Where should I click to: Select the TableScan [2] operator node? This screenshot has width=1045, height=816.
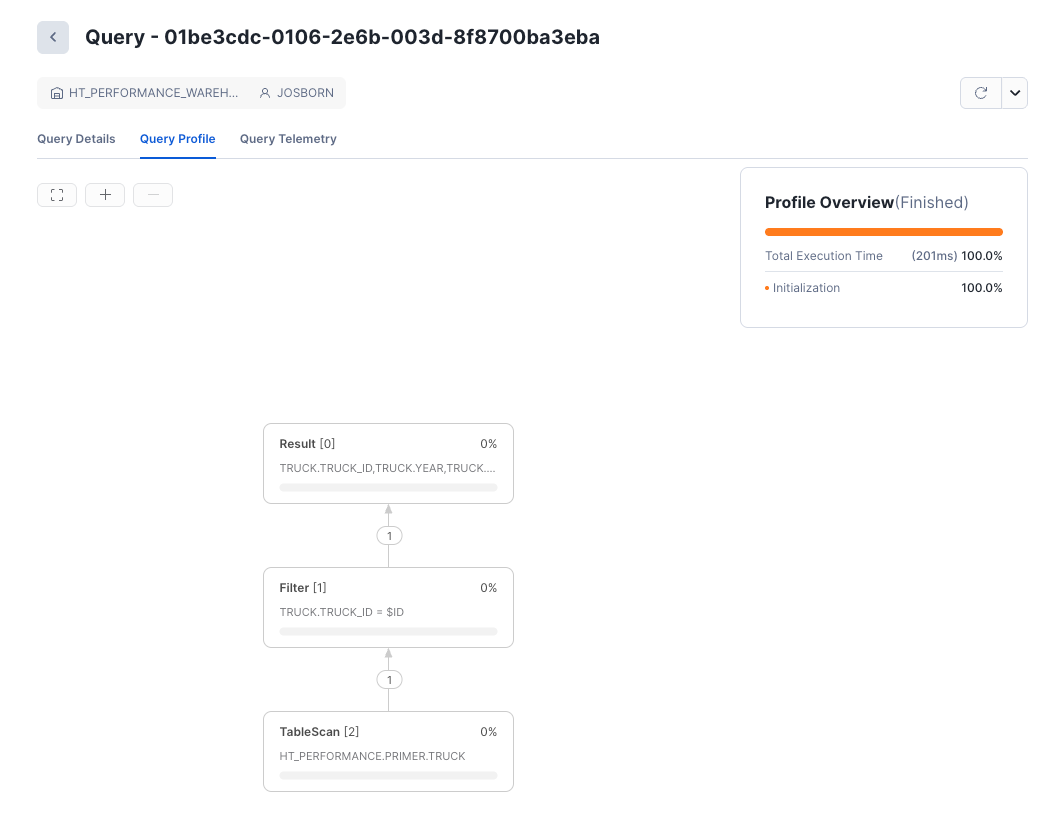pyautogui.click(x=388, y=751)
